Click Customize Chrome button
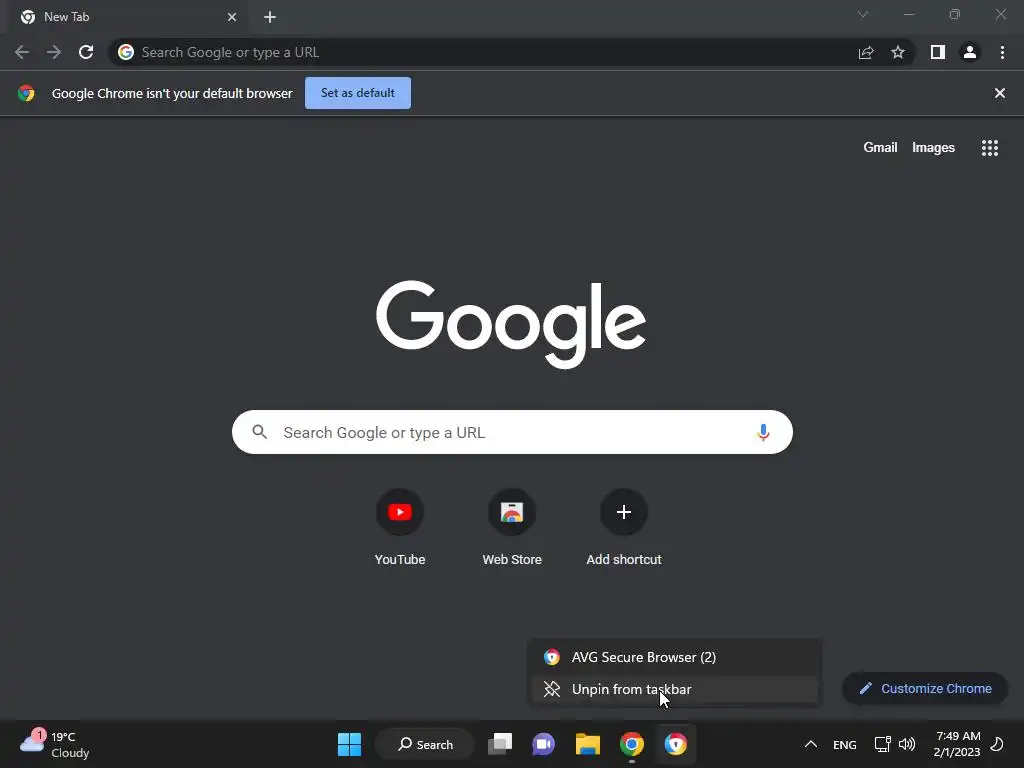1024x768 pixels. coord(925,688)
